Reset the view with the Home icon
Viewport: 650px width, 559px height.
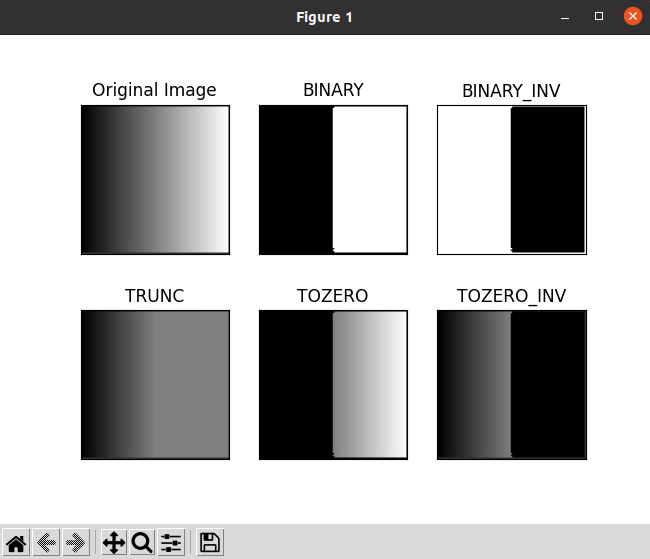[17, 542]
